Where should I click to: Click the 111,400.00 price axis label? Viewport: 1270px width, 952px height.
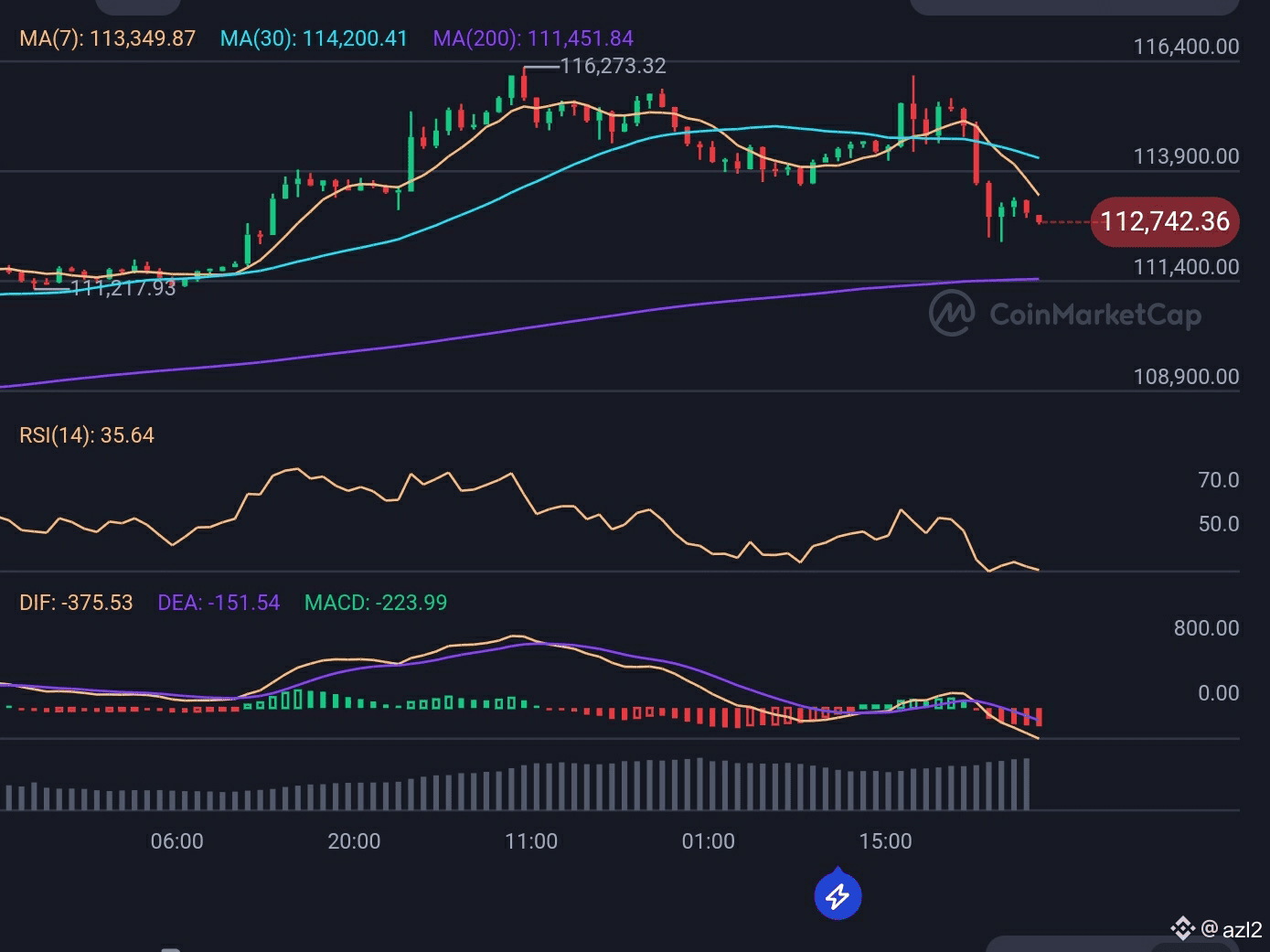pos(1186,267)
